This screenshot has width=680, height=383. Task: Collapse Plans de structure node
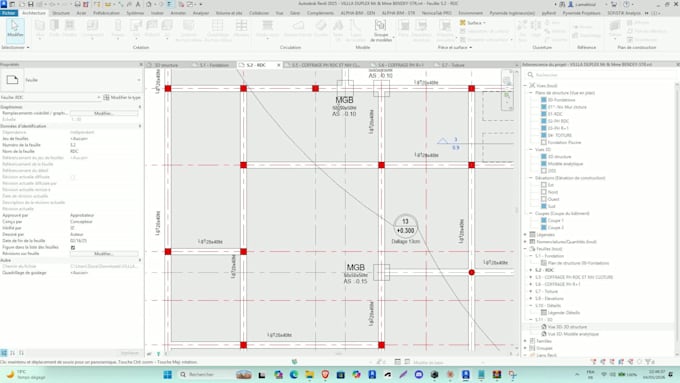coord(531,93)
